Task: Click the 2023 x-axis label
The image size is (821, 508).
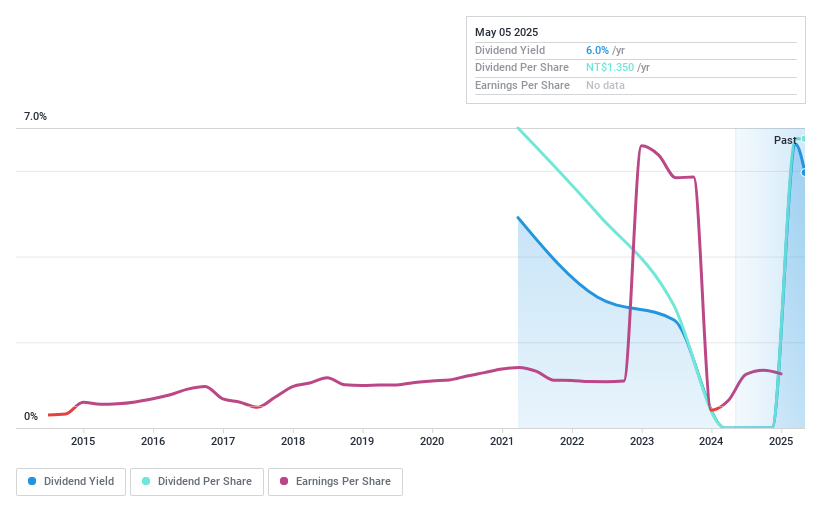Action: [642, 441]
